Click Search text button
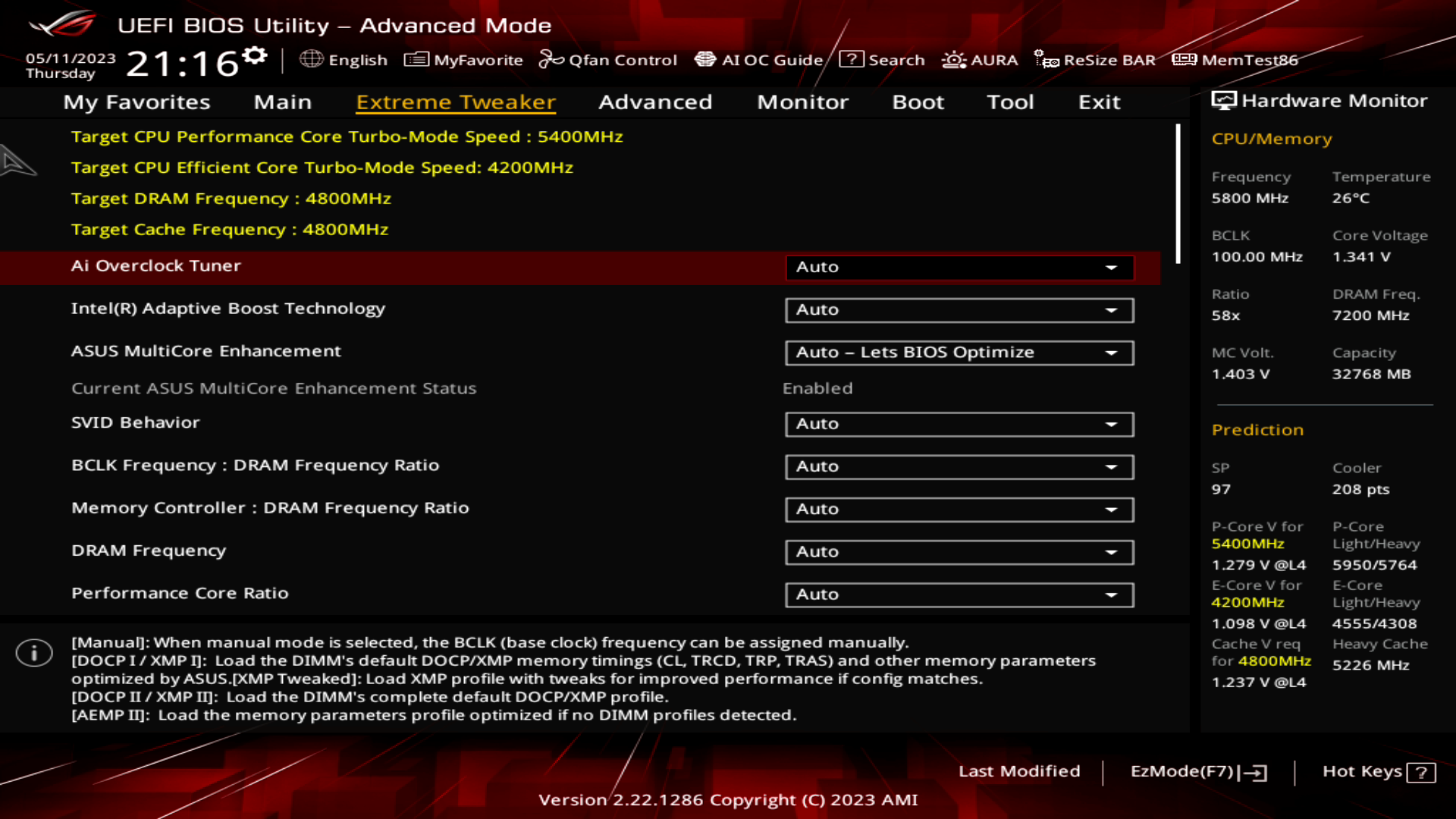The width and height of the screenshot is (1456, 819). [x=896, y=60]
